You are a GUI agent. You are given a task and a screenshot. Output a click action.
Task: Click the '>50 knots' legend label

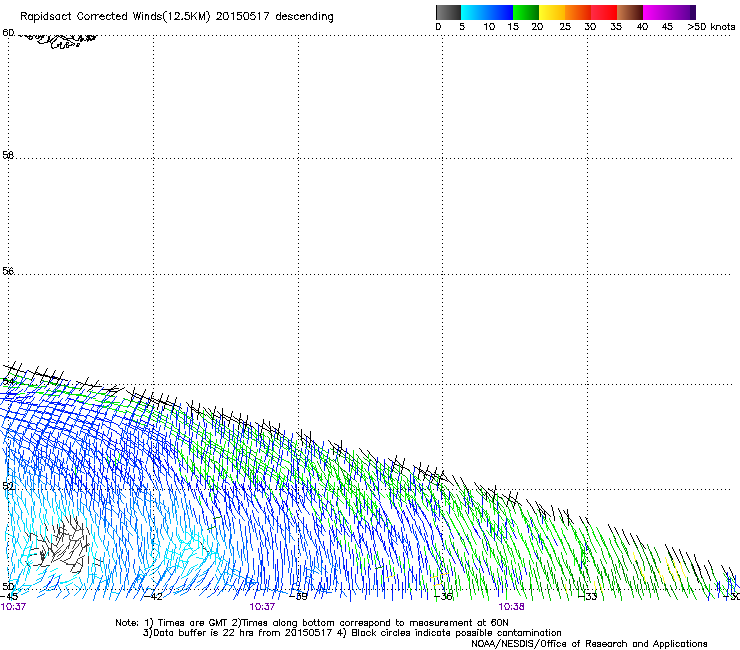tap(711, 27)
